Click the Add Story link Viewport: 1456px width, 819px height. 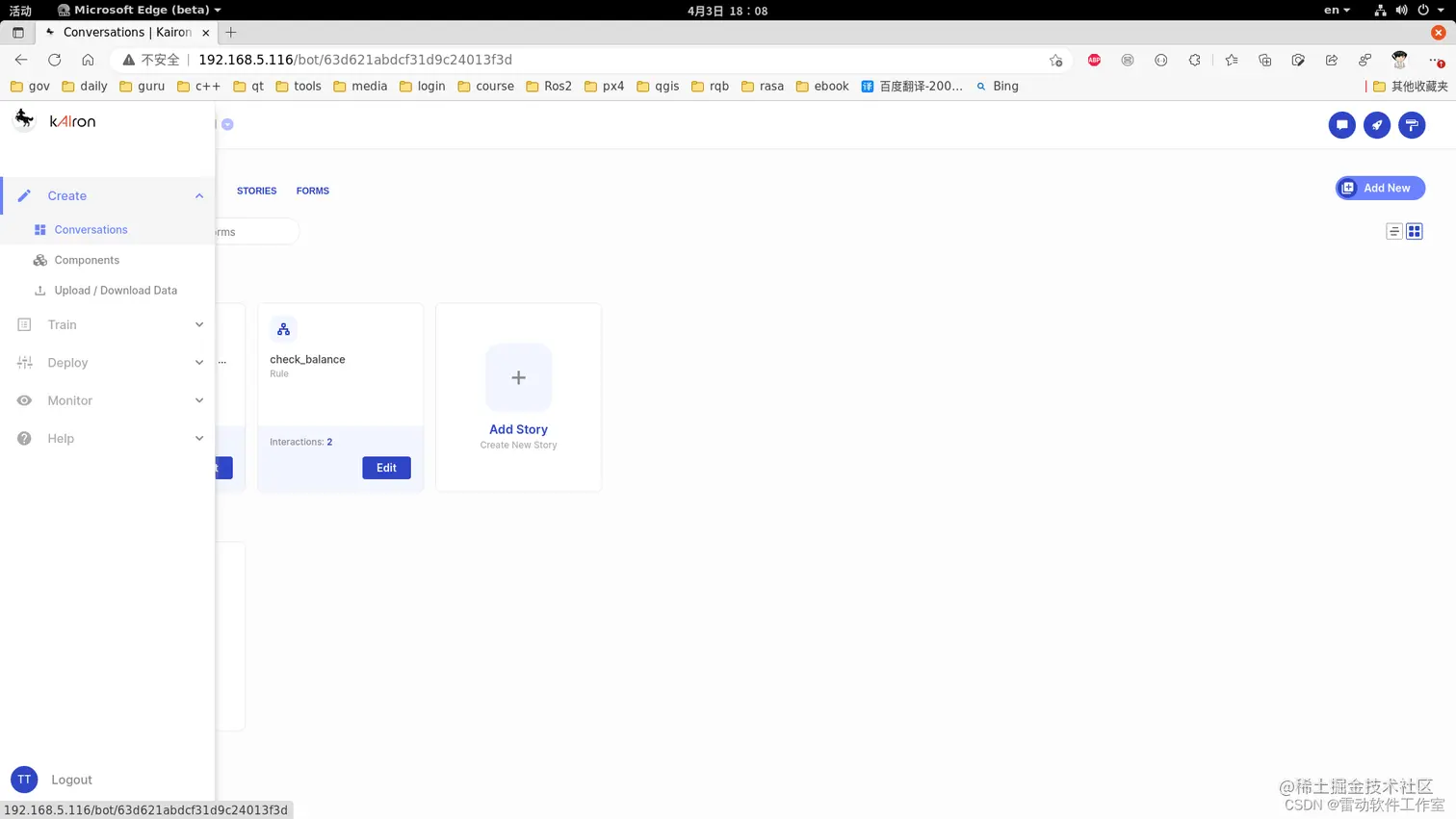(518, 429)
